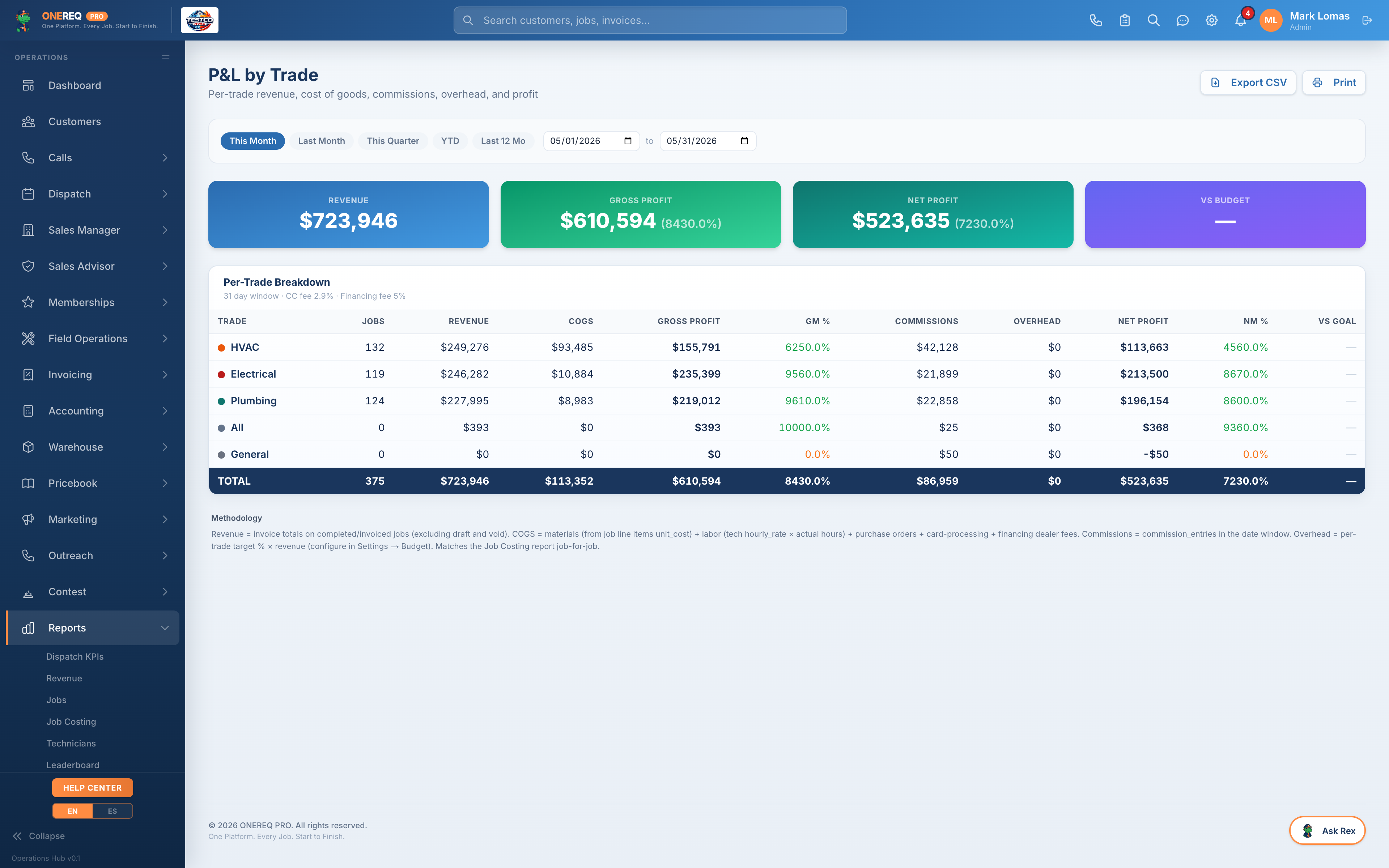Click the Testco company logo thumbnail
Screen dimensions: 1389x868
click(200, 21)
